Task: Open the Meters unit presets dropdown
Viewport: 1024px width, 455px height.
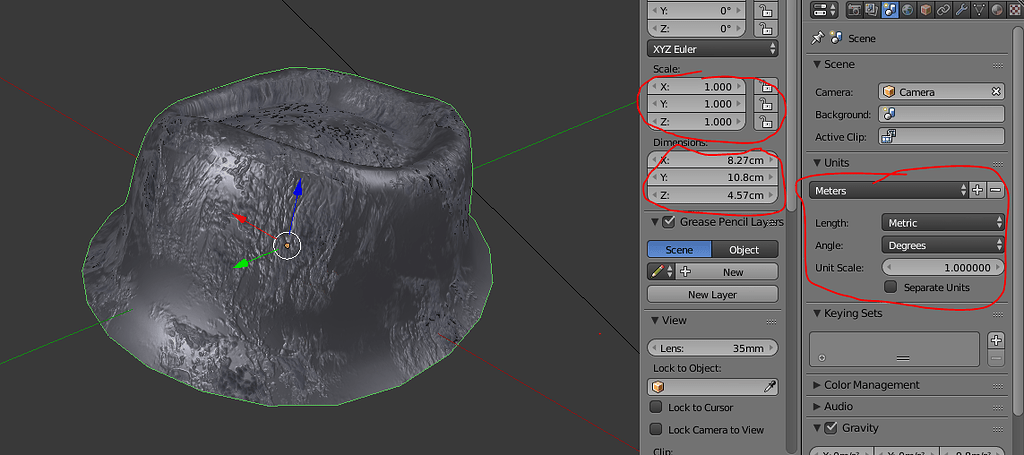Action: pyautogui.click(x=889, y=191)
